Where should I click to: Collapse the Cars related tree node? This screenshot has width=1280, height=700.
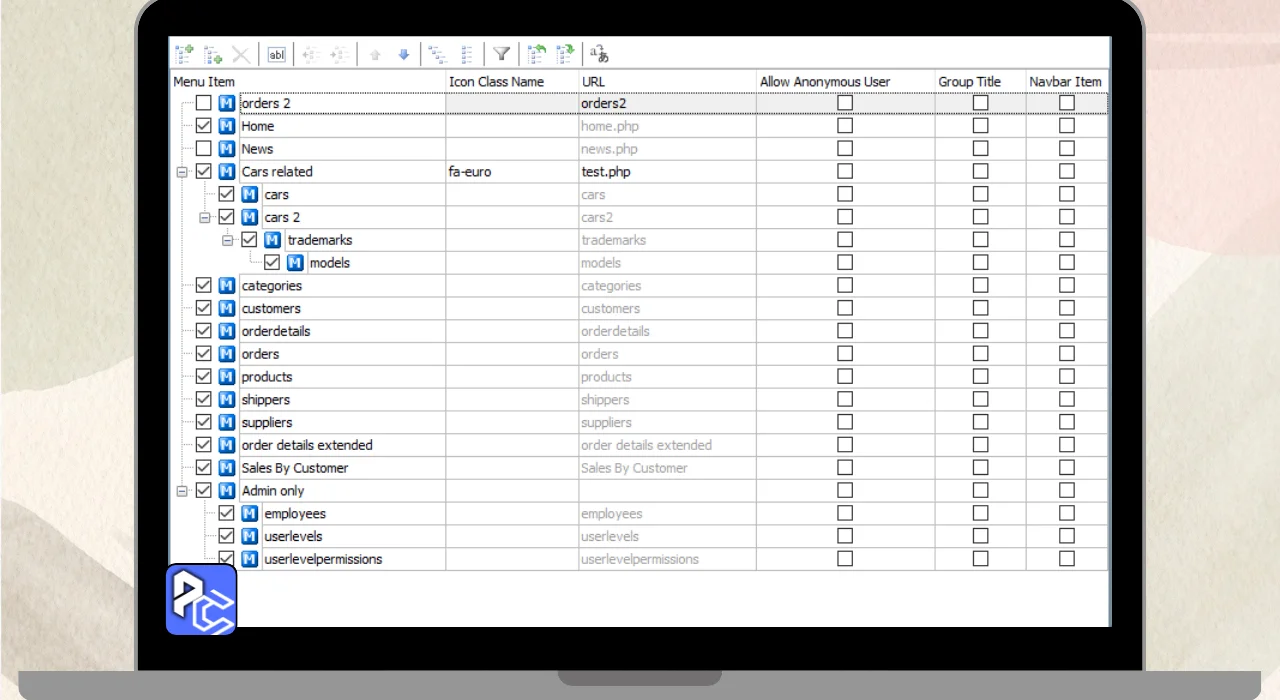[x=182, y=172]
